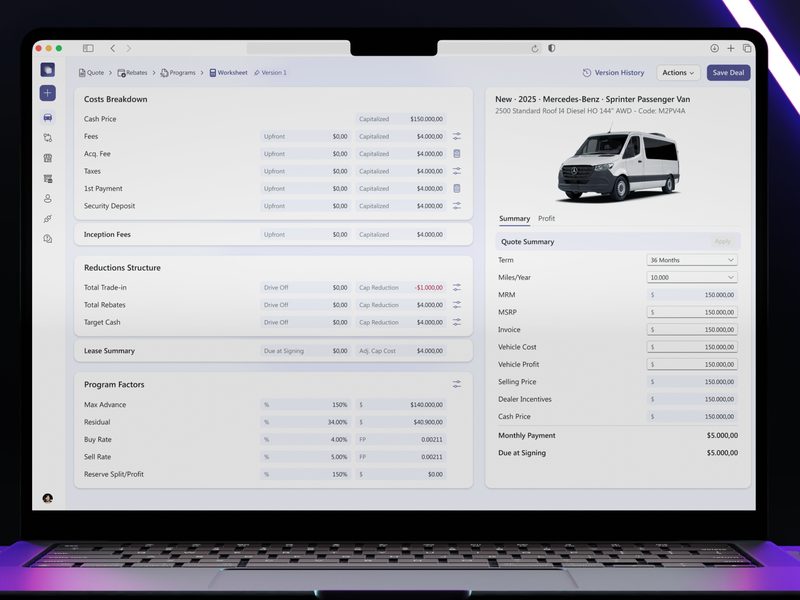
Task: Adjust settings for Total Rebates row
Action: [x=457, y=305]
